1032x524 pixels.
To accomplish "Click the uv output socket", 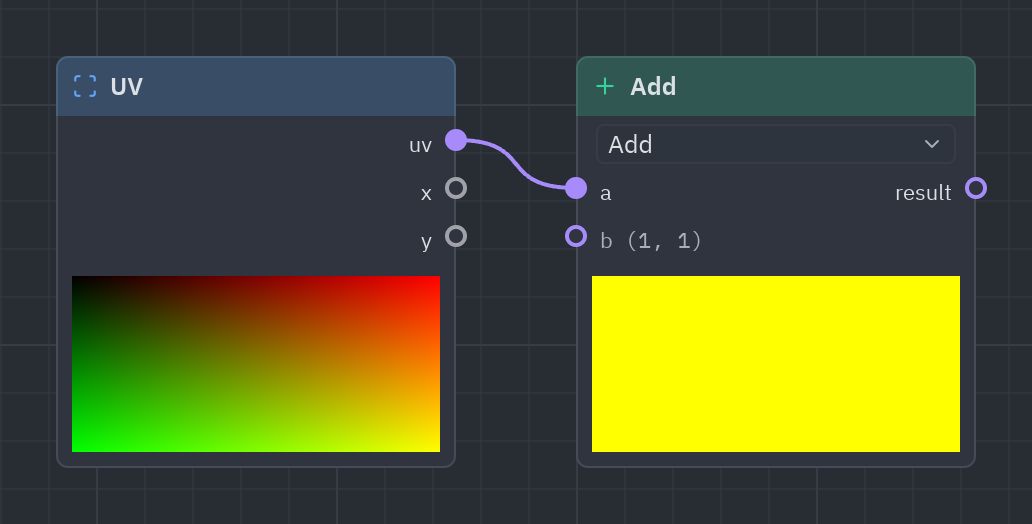I will (456, 140).
